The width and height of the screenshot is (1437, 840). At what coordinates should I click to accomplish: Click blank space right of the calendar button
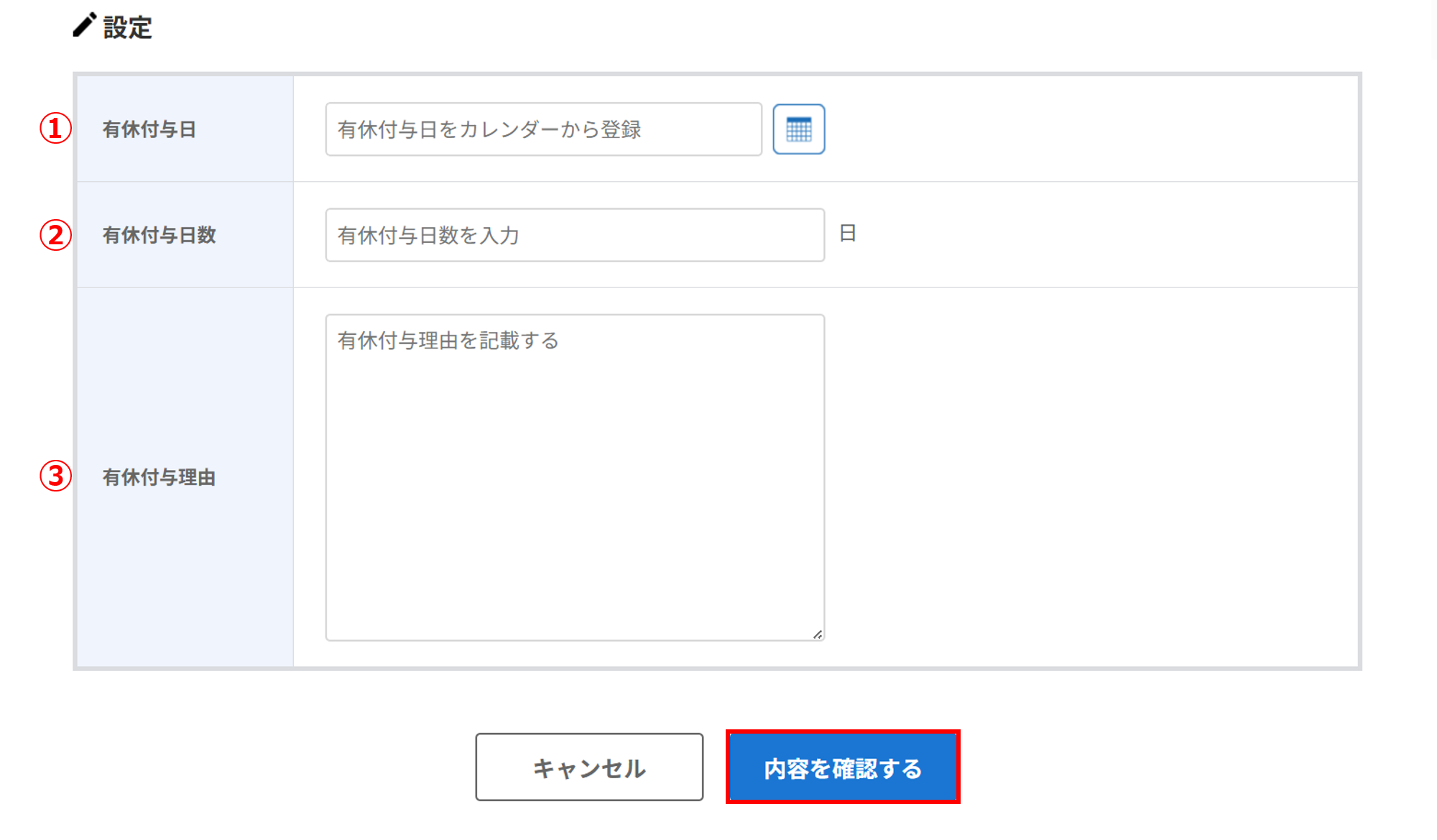(1078, 129)
